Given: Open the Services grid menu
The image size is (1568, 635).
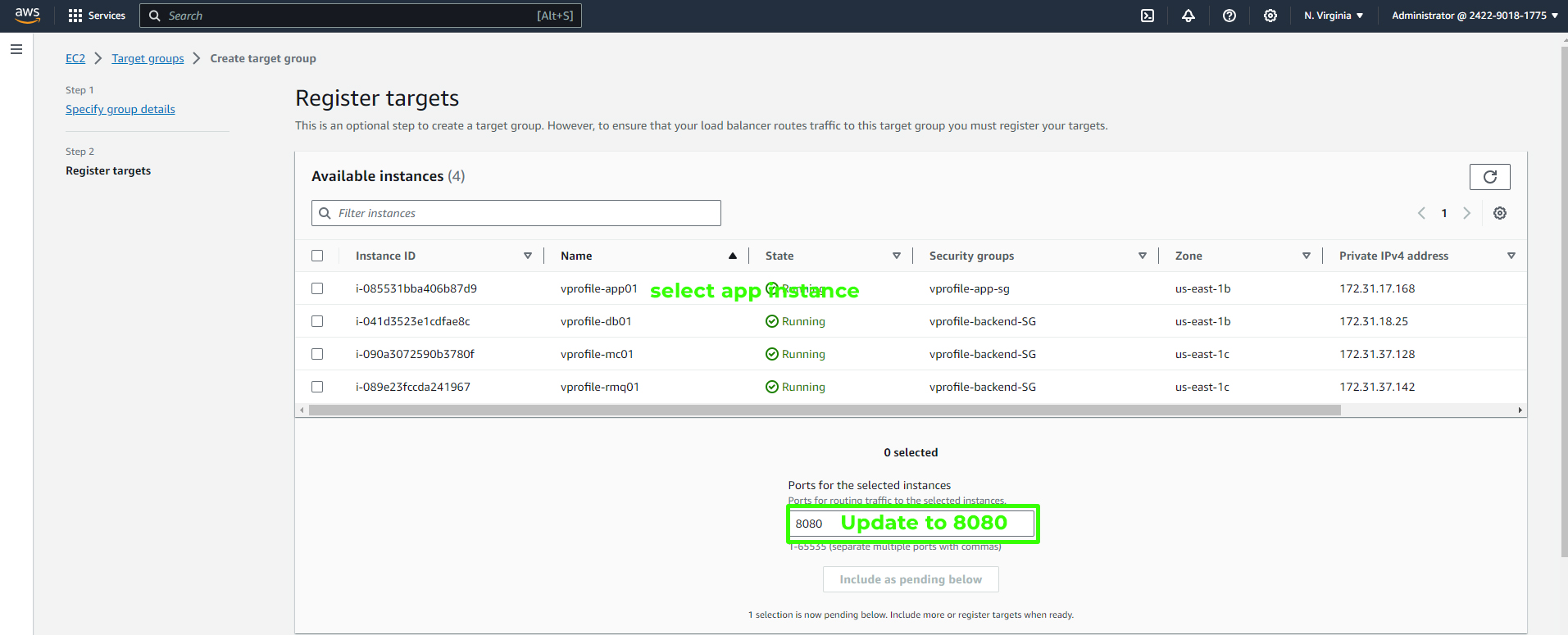Looking at the screenshot, I should click(x=75, y=16).
